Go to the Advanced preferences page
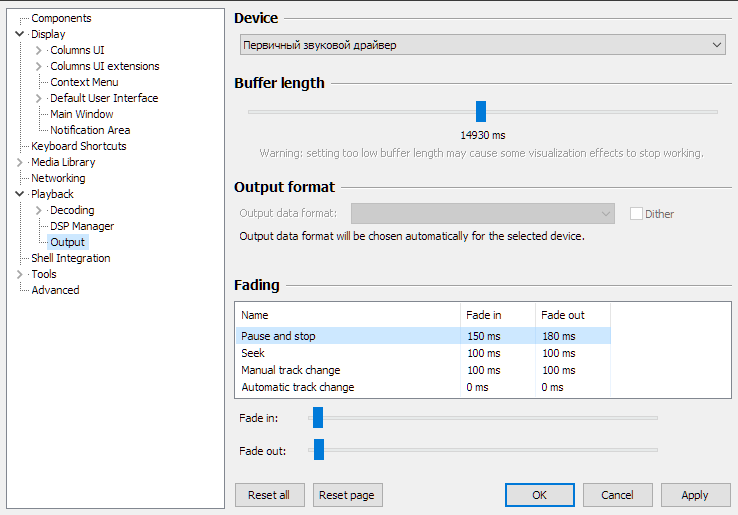This screenshot has height=515, width=738. coord(55,290)
